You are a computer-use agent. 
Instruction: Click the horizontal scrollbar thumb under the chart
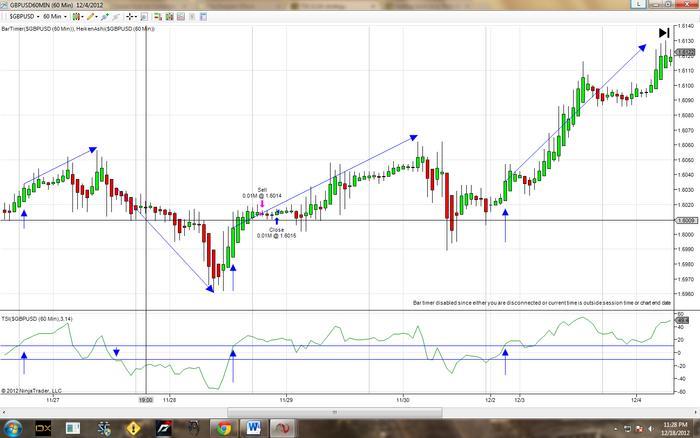(335, 412)
